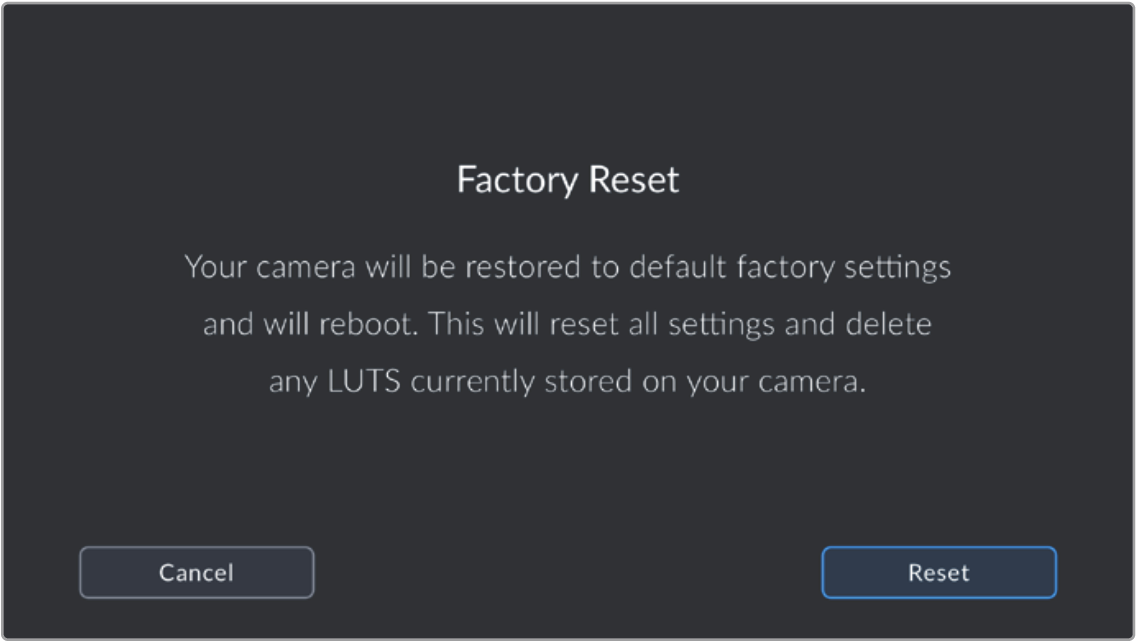
Task: Cancel the factory reset dialog
Action: 196,573
